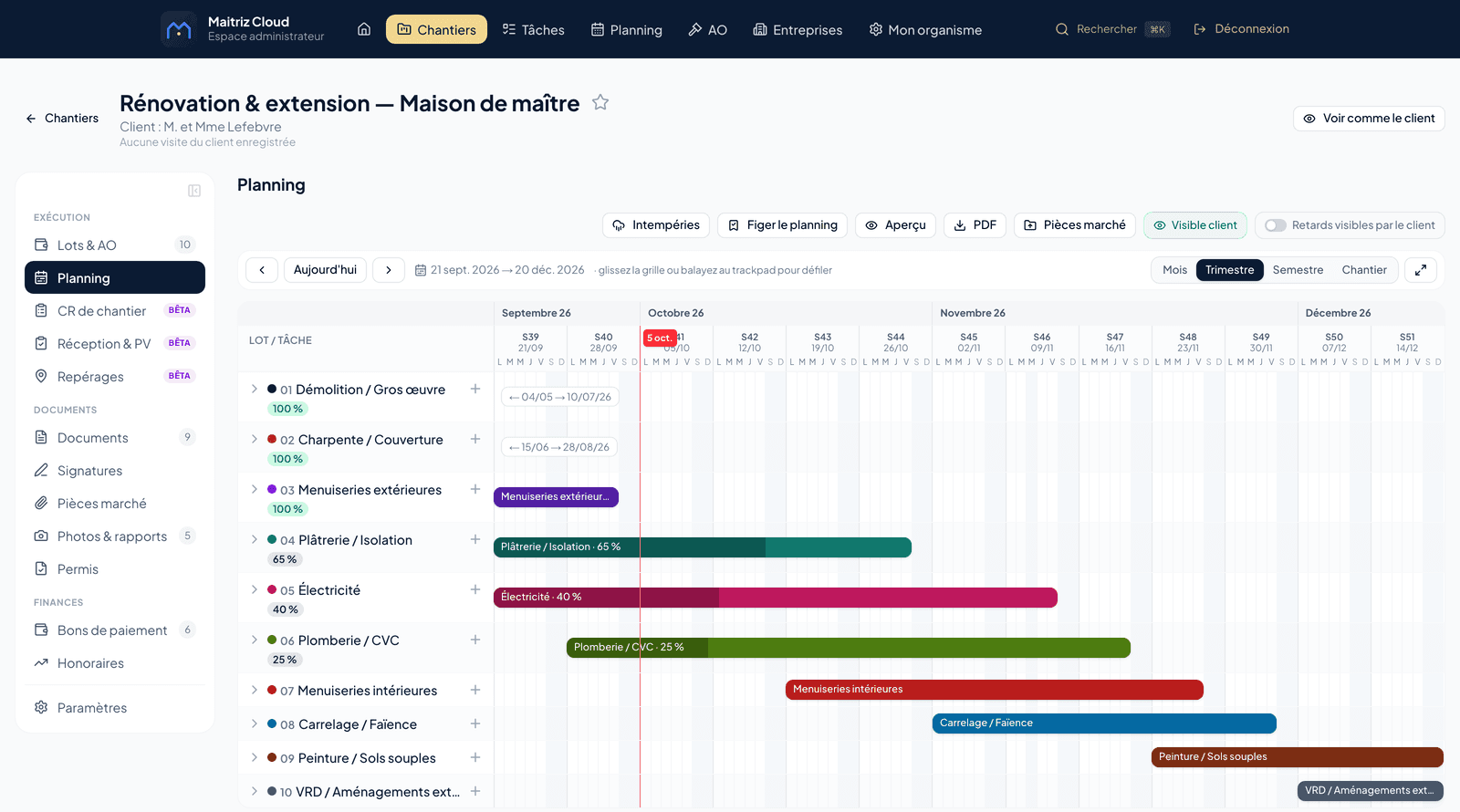Expand lot 03 Menuiseries extérieures
The height and width of the screenshot is (812, 1460).
click(x=255, y=489)
